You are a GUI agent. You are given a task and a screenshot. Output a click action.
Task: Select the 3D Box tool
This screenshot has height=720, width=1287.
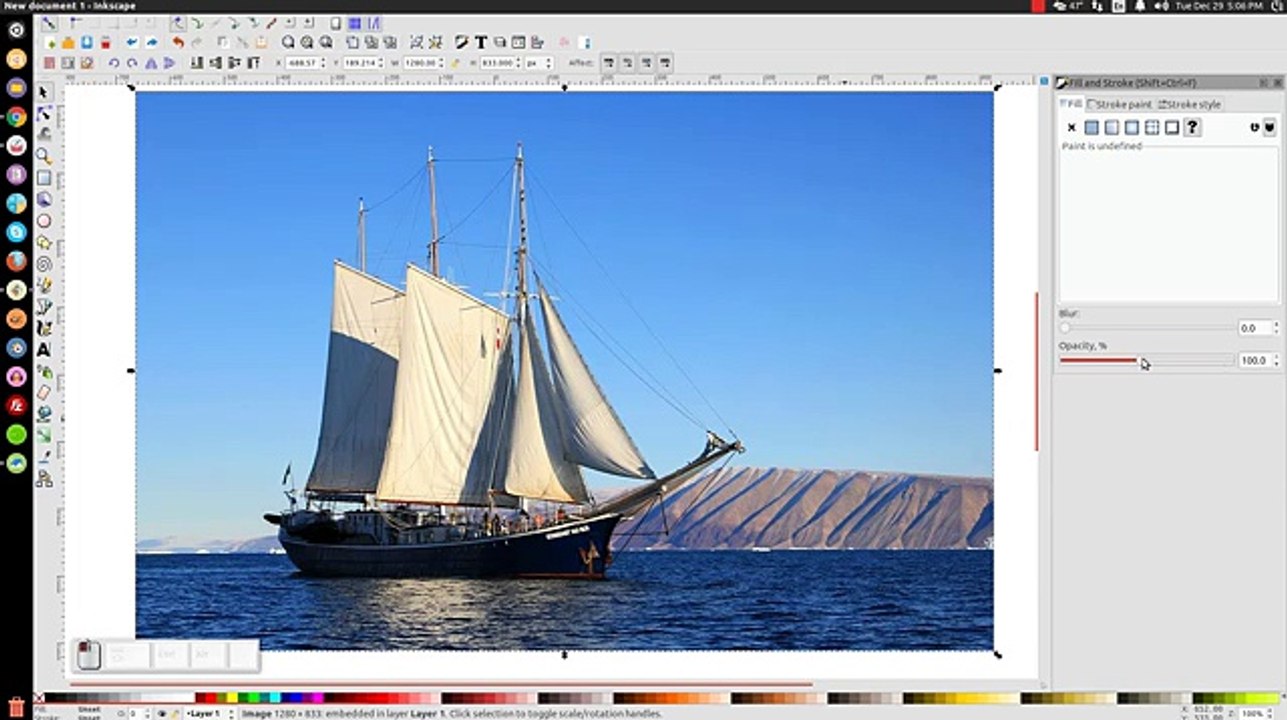click(x=44, y=199)
